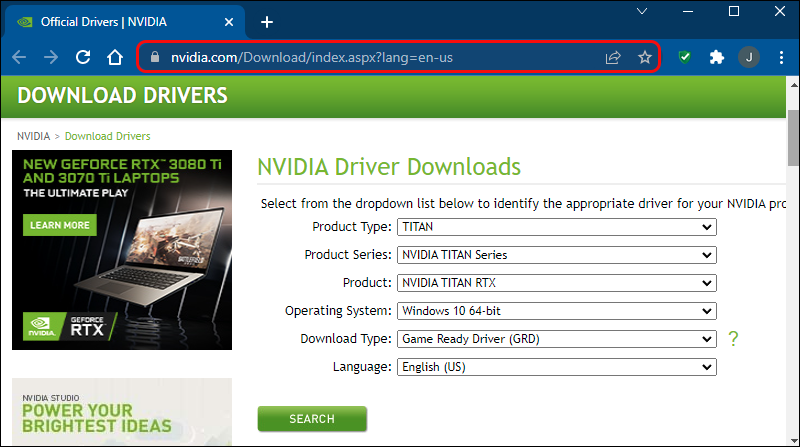Click the page vertical scrollbar thumb
The image size is (800, 447).
pyautogui.click(x=793, y=138)
